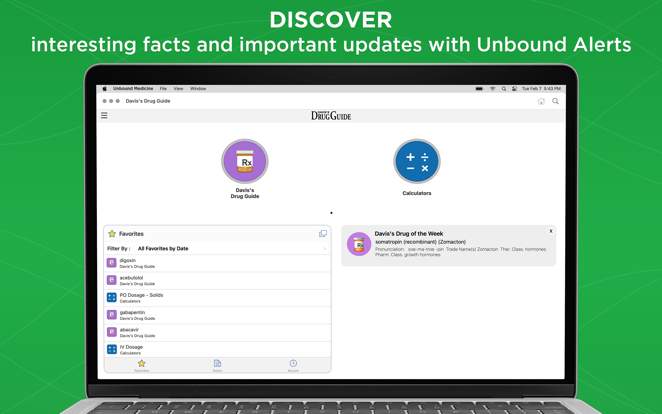
Task: Click the Calculators label text
Action: click(x=417, y=193)
